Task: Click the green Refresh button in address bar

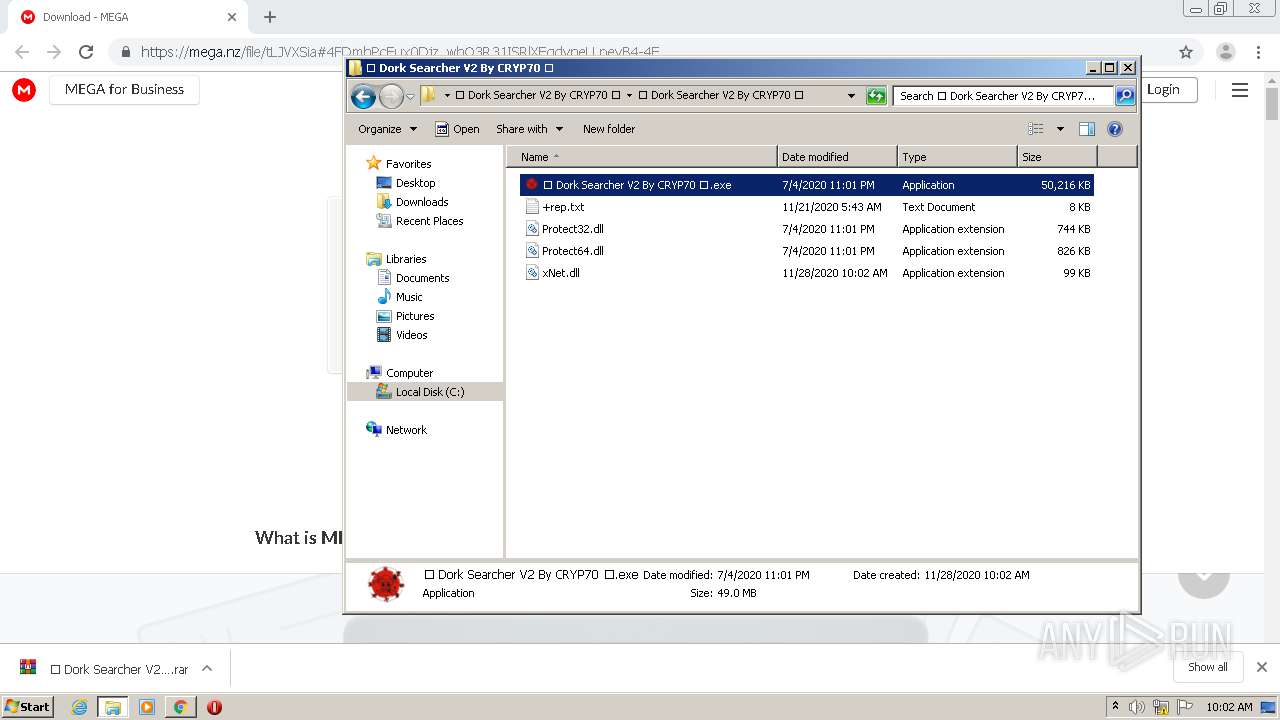Action: click(876, 96)
